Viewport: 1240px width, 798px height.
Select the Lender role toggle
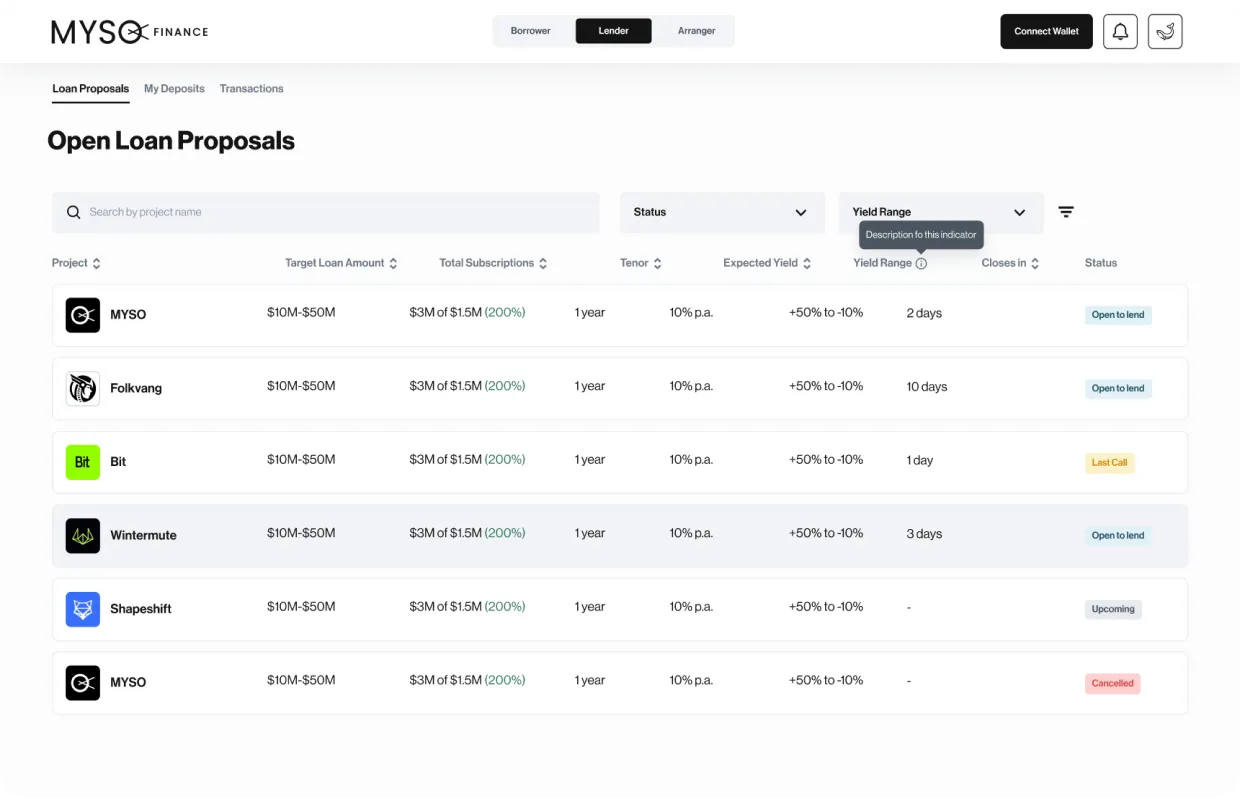pos(614,31)
